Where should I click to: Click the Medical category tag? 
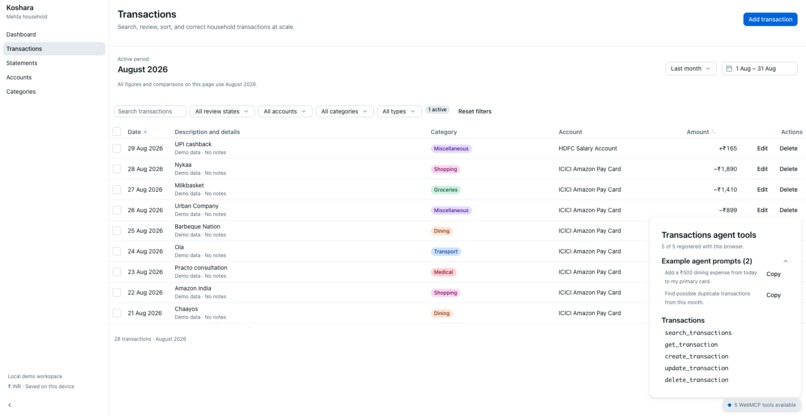point(443,272)
